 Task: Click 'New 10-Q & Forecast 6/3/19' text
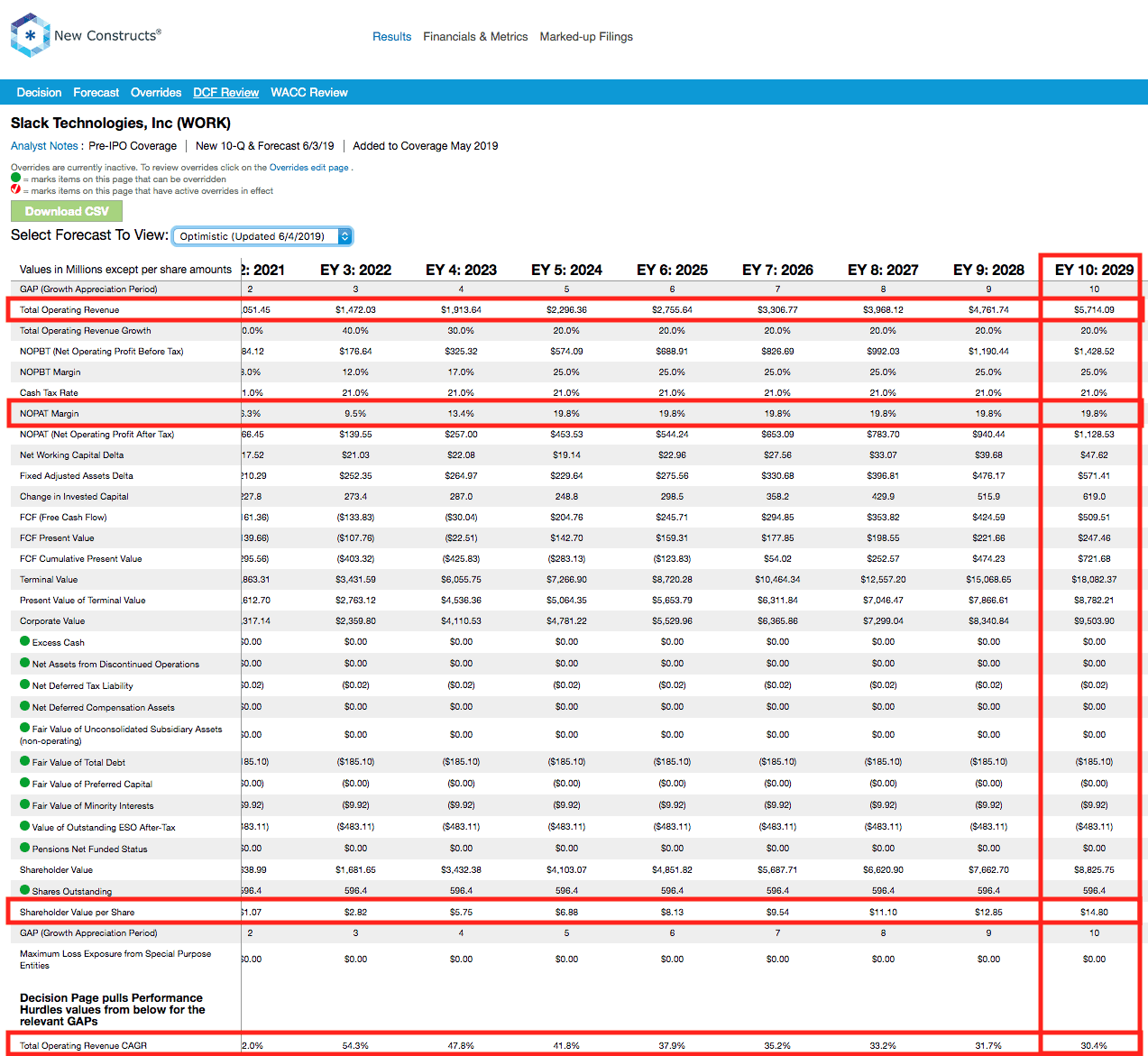(x=265, y=146)
